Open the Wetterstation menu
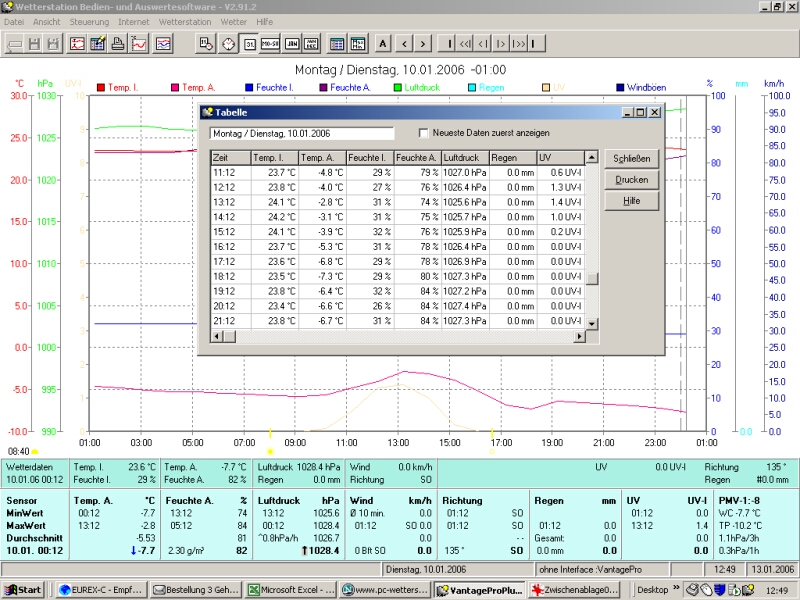 [x=185, y=21]
